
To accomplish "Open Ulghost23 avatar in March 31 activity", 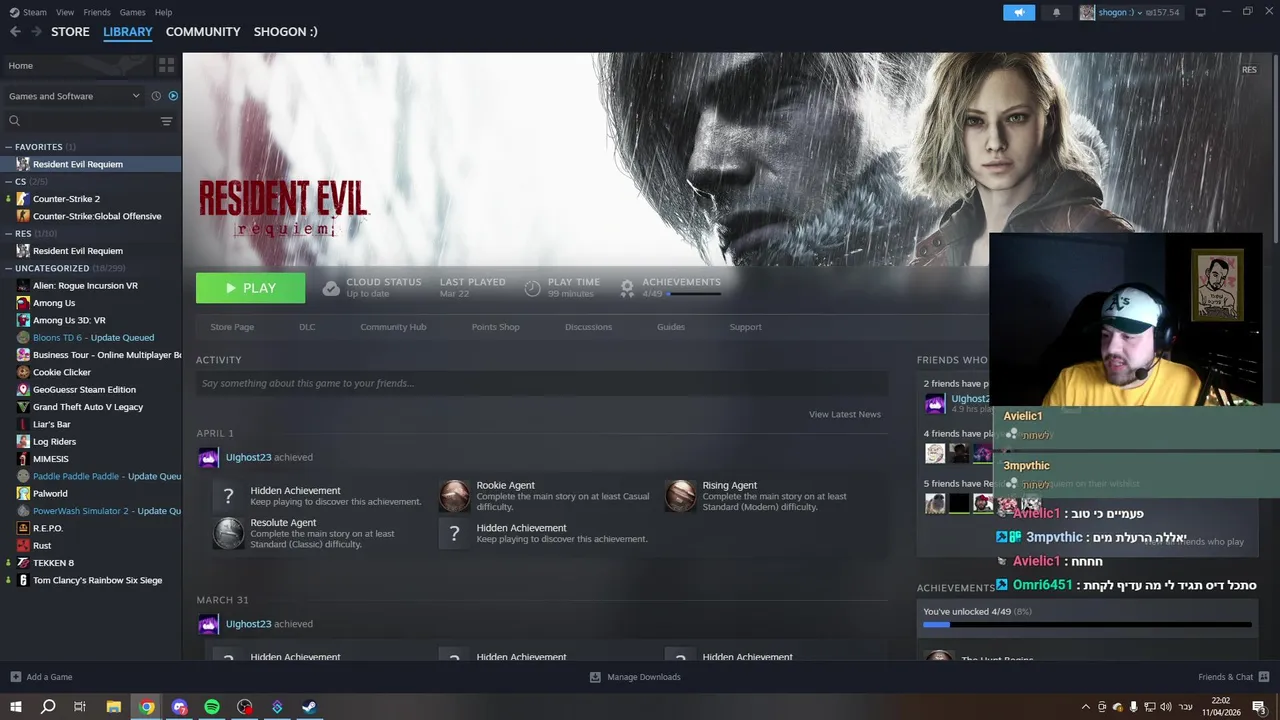I will pos(208,624).
